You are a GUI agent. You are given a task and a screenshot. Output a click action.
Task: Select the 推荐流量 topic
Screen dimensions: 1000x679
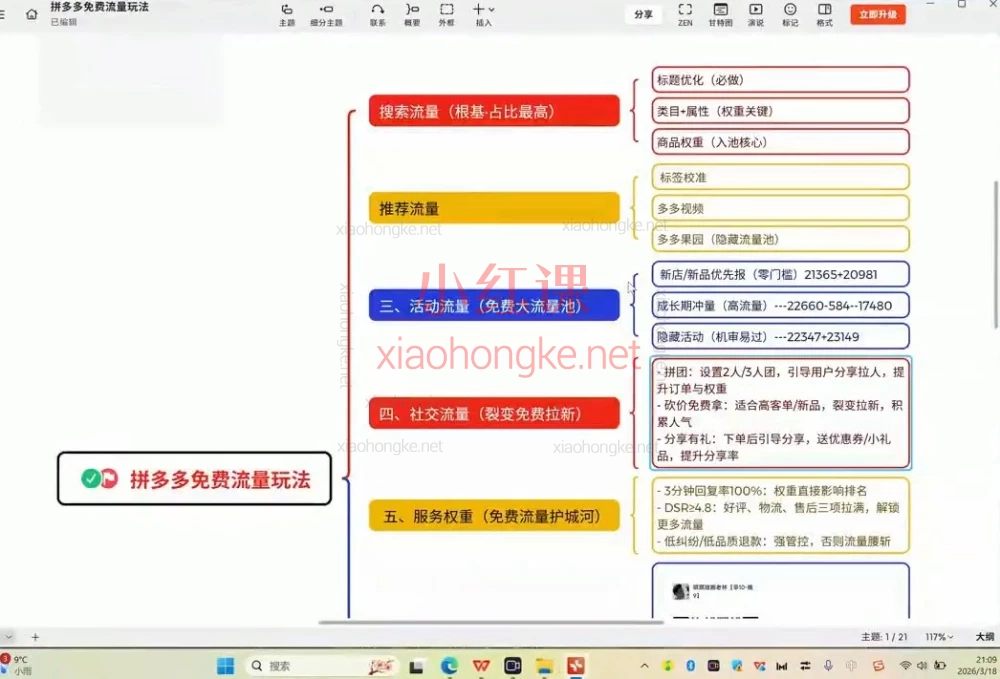tap(494, 208)
